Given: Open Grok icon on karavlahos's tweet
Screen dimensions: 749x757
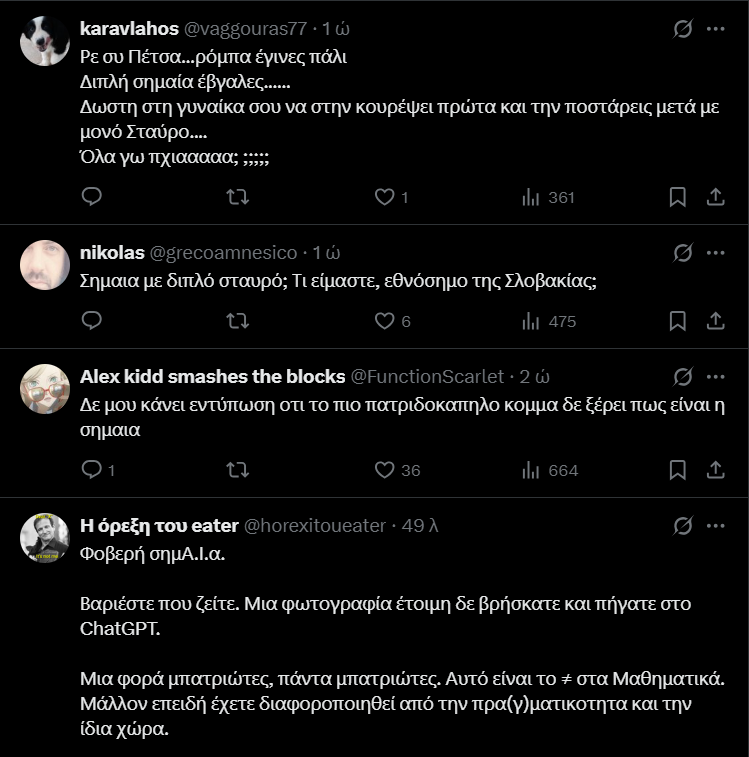Looking at the screenshot, I should [x=683, y=29].
